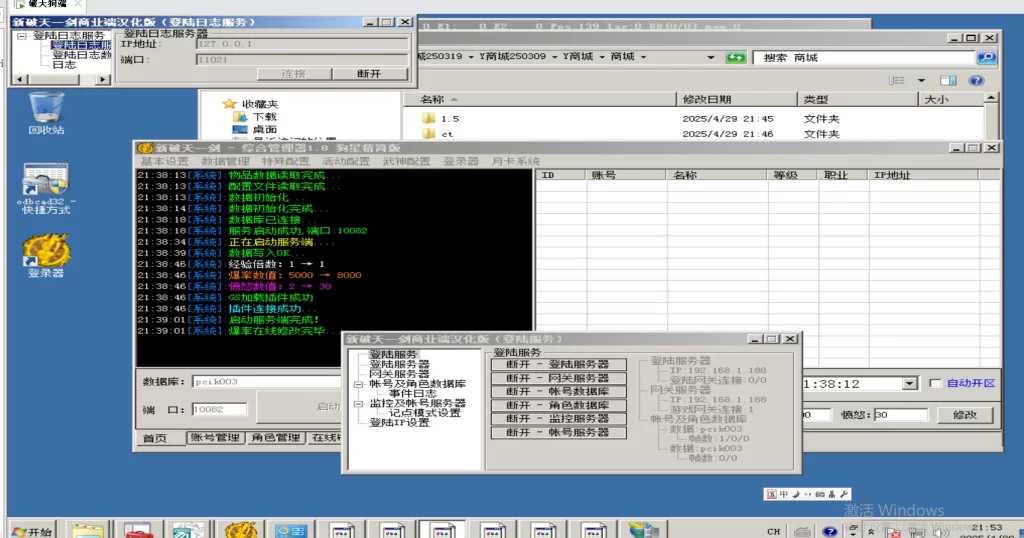The width and height of the screenshot is (1024, 538).
Task: Toggle the preview pane icon in Explorer
Action: pyautogui.click(x=948, y=80)
